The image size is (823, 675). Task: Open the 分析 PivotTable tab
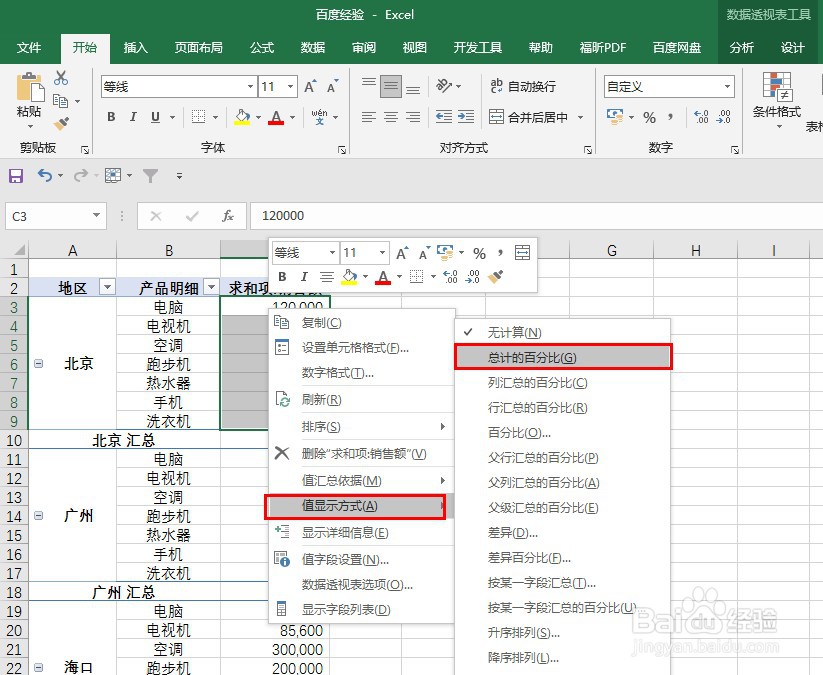pyautogui.click(x=742, y=48)
